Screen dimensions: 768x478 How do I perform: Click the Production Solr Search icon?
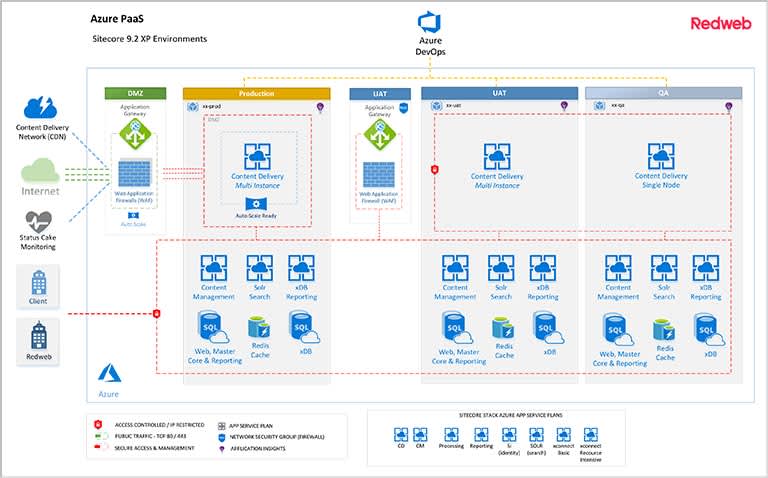260,268
